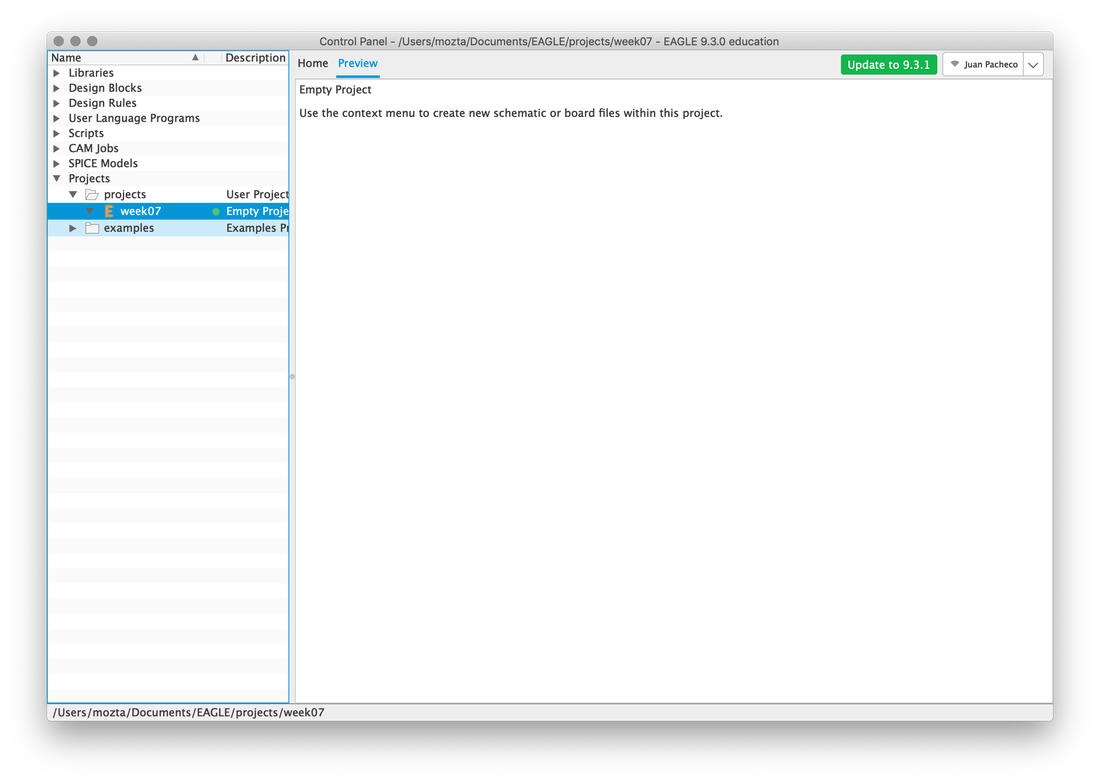Select the projects folder row label

point(125,194)
